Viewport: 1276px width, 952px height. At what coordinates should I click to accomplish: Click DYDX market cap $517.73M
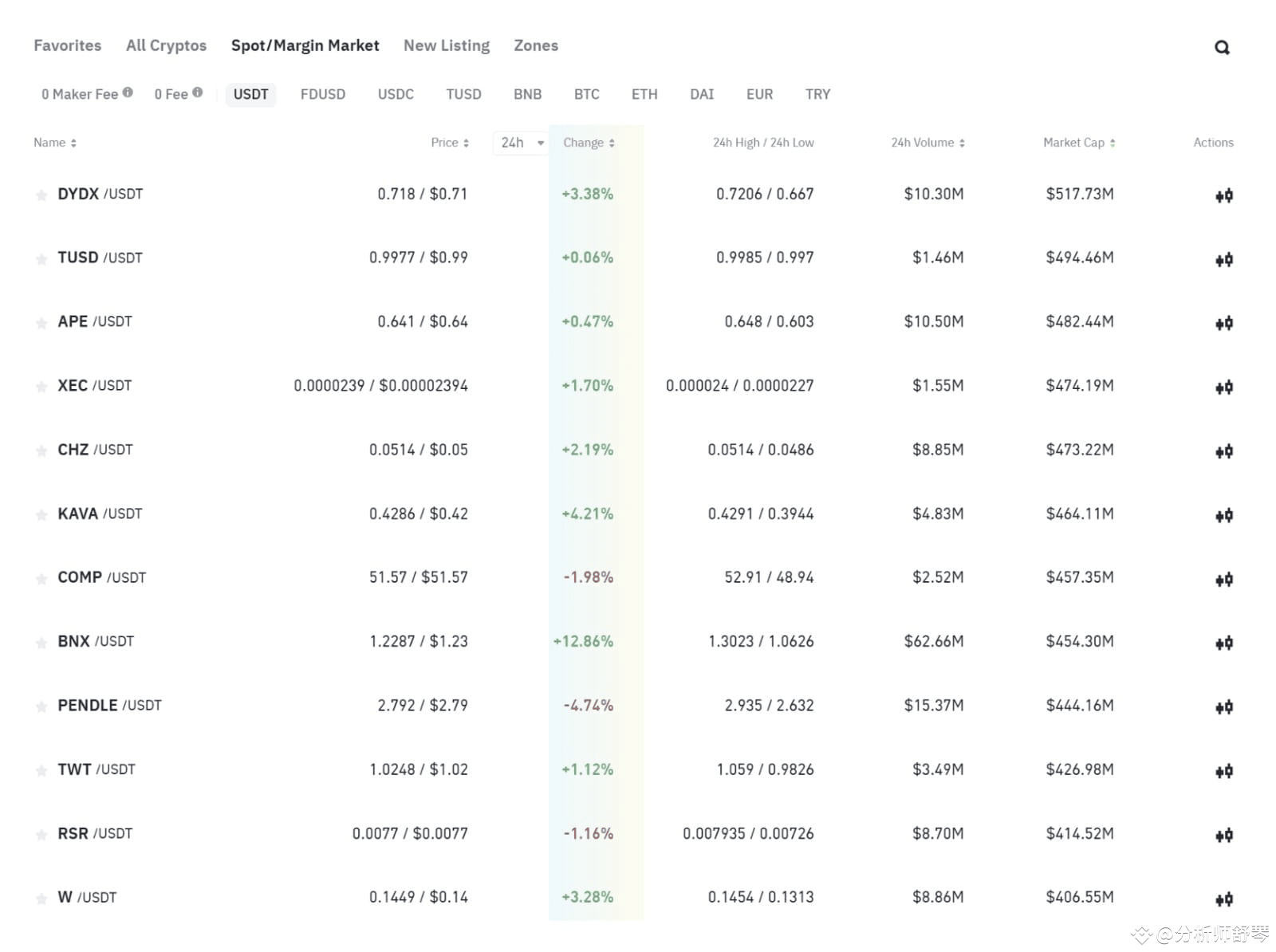(x=1080, y=194)
